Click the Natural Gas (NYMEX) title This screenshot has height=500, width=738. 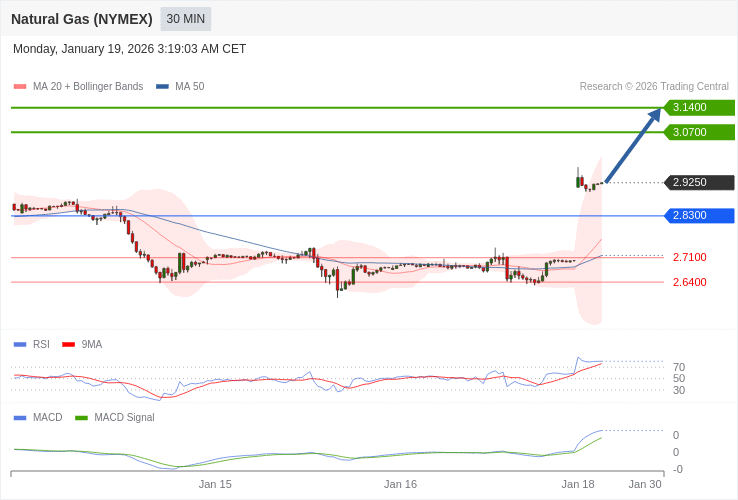click(x=82, y=19)
